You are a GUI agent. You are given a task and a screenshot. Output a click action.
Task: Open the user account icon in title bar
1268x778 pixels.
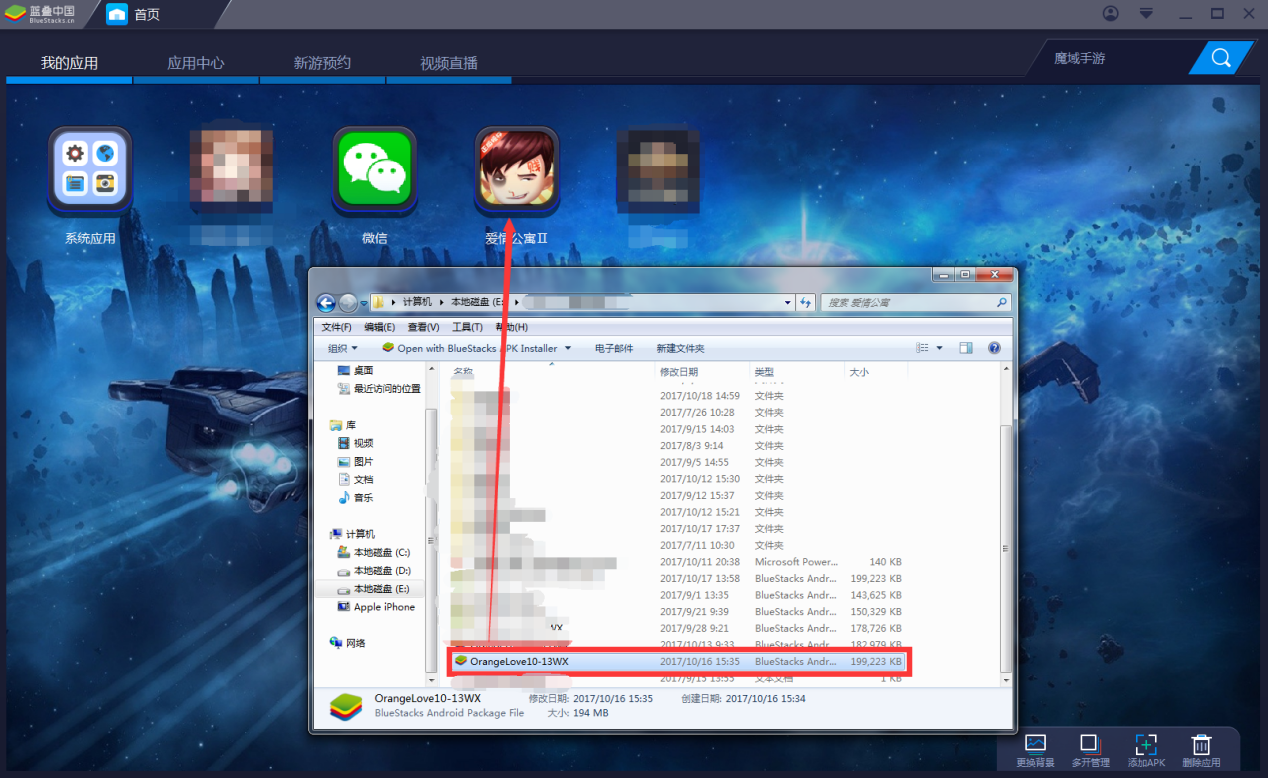pos(1111,13)
